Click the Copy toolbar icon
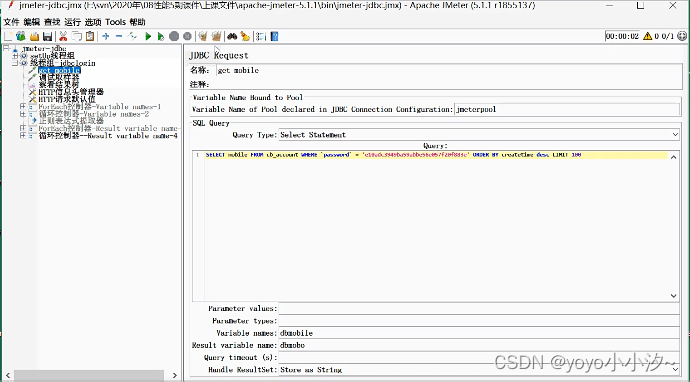Viewport: 690px width, 382px height. pos(77,37)
